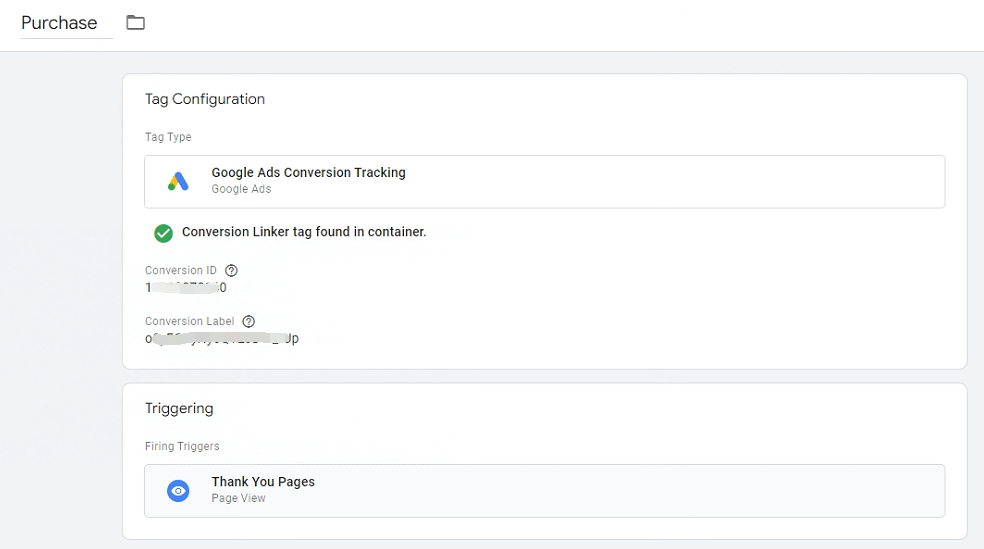Click the blurred Conversion Label value
This screenshot has height=549, width=984.
point(222,338)
